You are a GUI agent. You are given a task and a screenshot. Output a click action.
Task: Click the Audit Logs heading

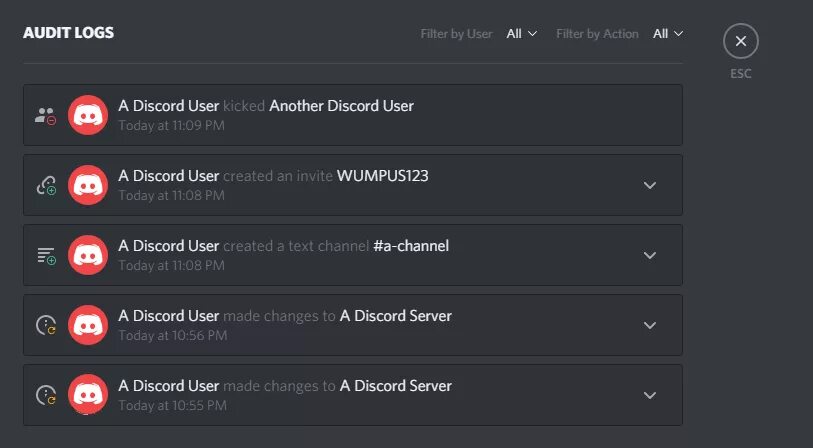(x=68, y=33)
